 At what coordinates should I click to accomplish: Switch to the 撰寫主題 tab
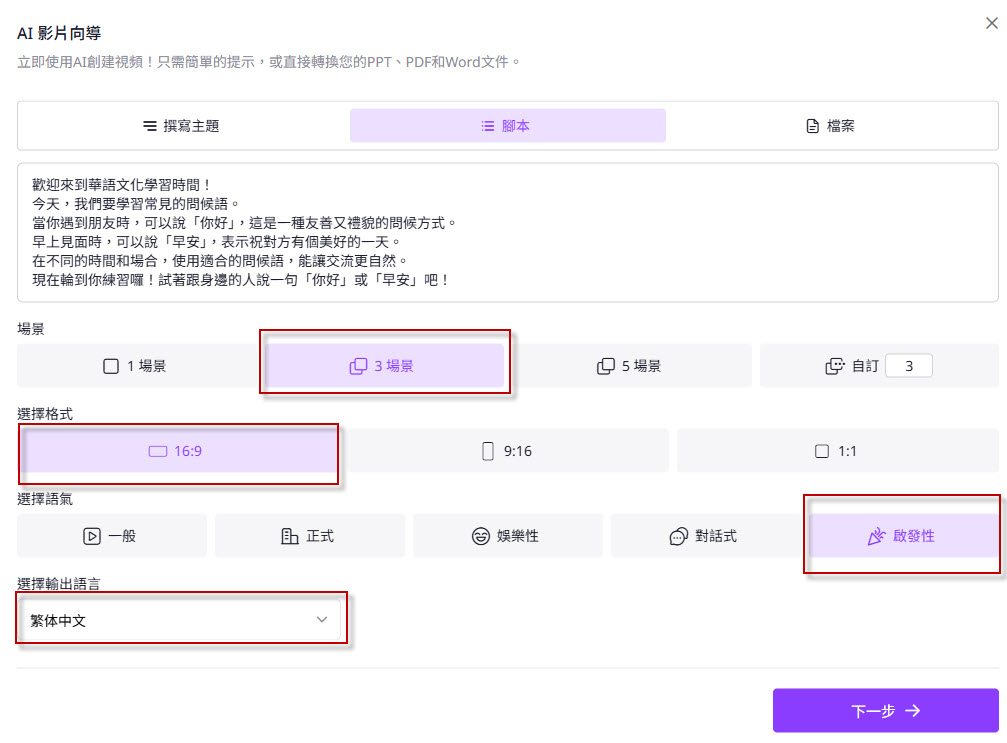pos(181,126)
